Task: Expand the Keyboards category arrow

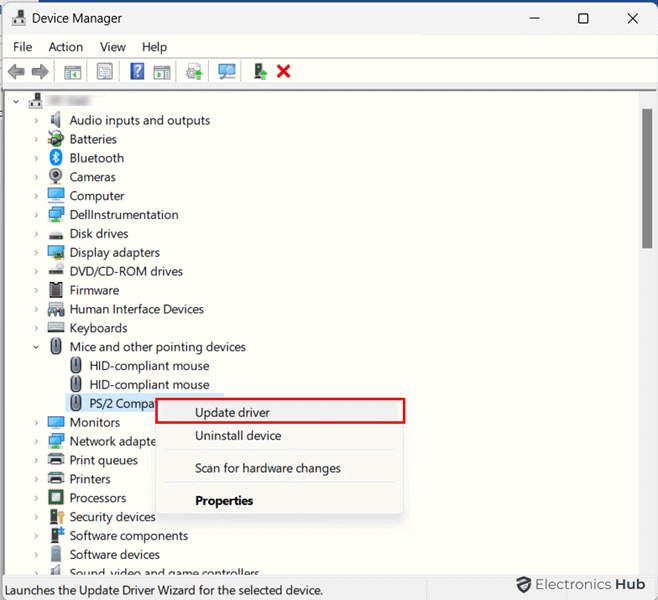Action: pos(37,328)
